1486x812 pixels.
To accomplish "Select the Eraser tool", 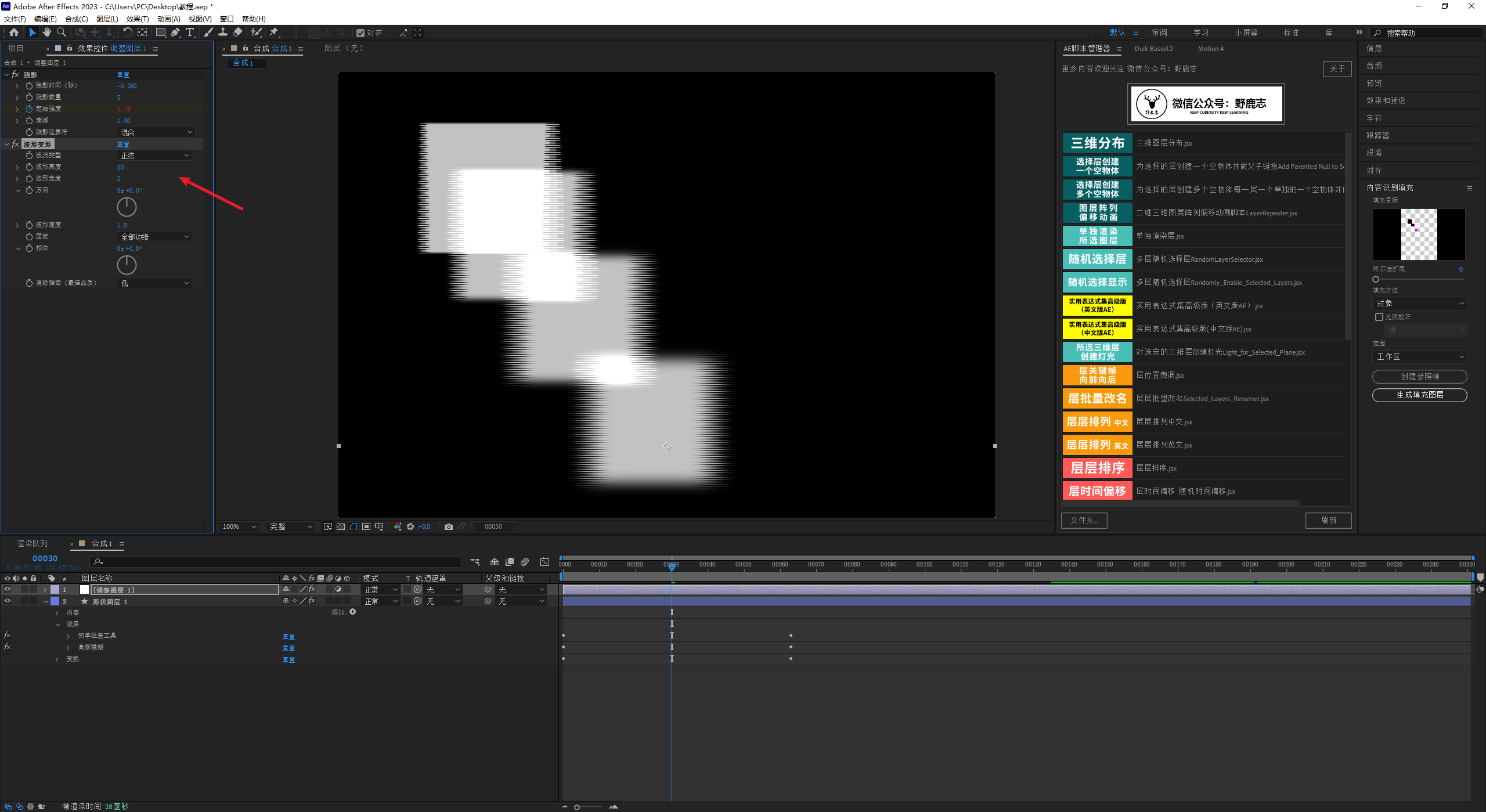I will click(238, 33).
